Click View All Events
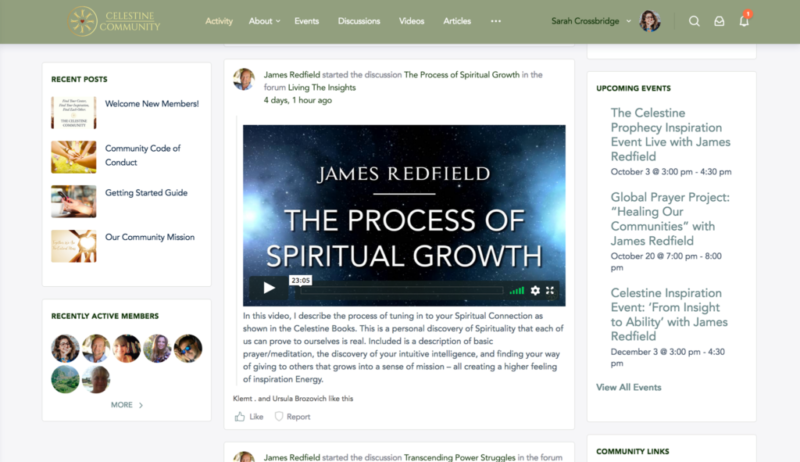 629,387
